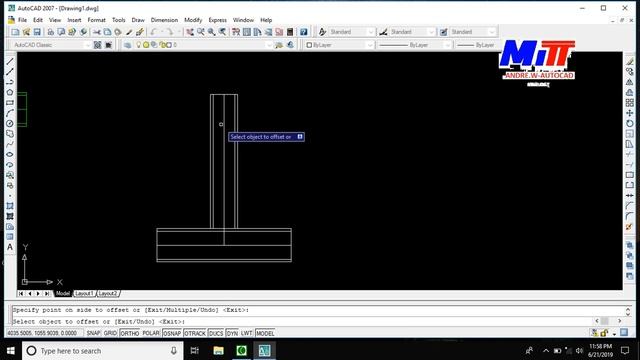
Task: Select the Line tool in draw toolbar
Action: click(x=10, y=62)
